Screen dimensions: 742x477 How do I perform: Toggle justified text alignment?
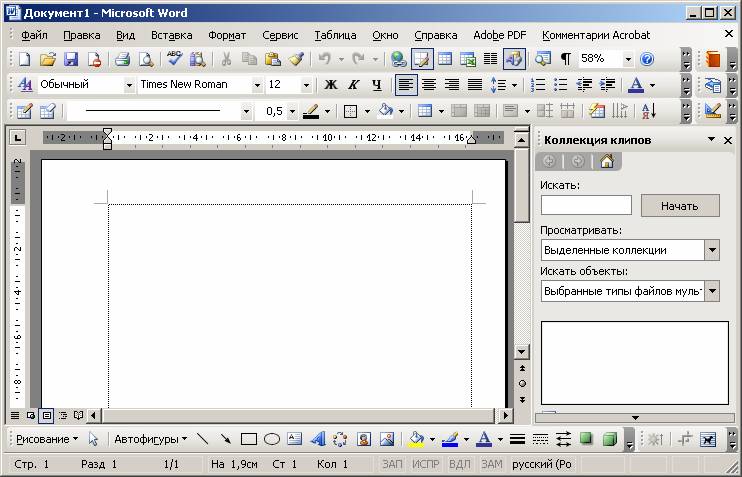[475, 85]
